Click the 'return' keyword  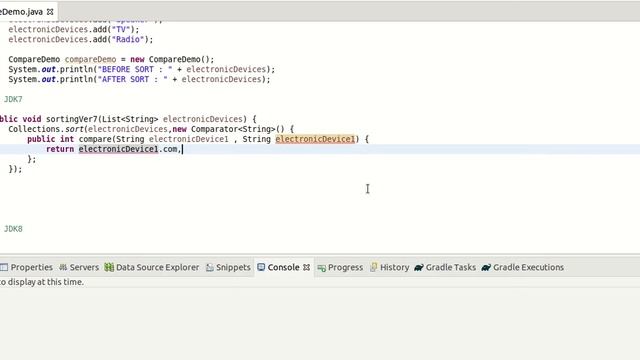point(60,149)
